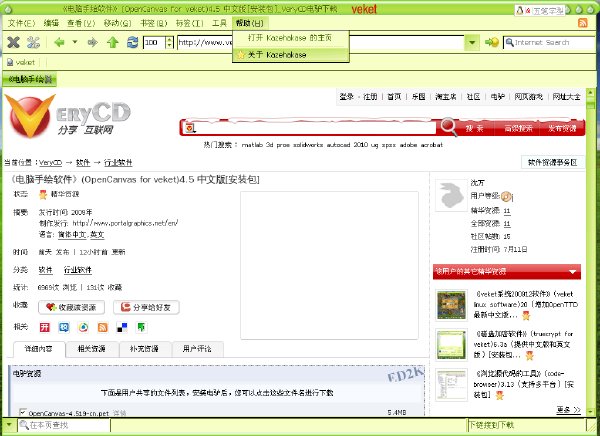Screen dimensions: 600x436
Task: Open the veket系统 software thumbnail
Action: [x=452, y=305]
